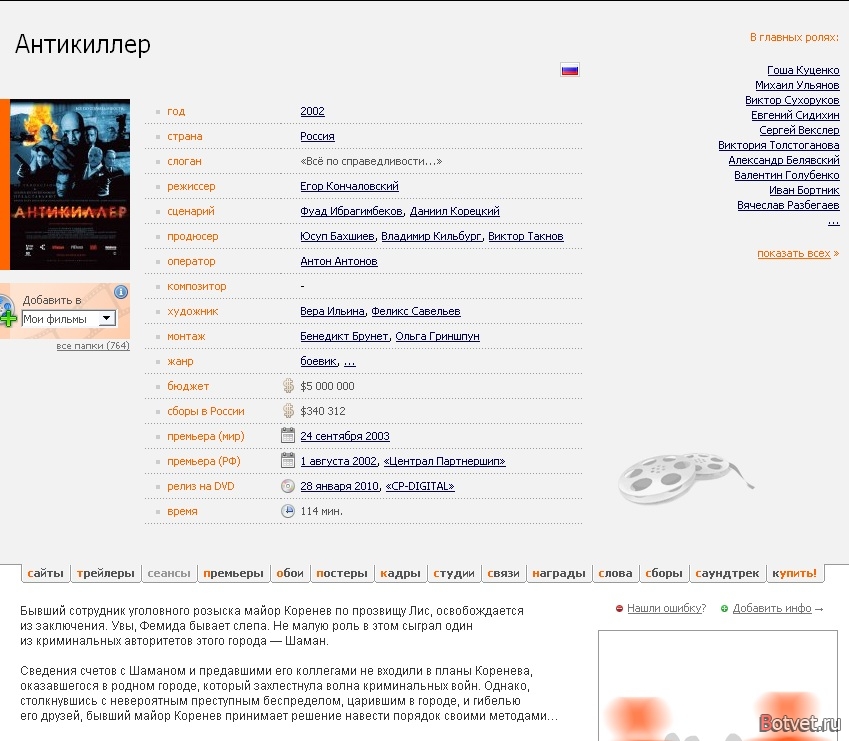The height and width of the screenshot is (741, 849).
Task: Click actor Гоша Куценко link
Action: pos(803,70)
